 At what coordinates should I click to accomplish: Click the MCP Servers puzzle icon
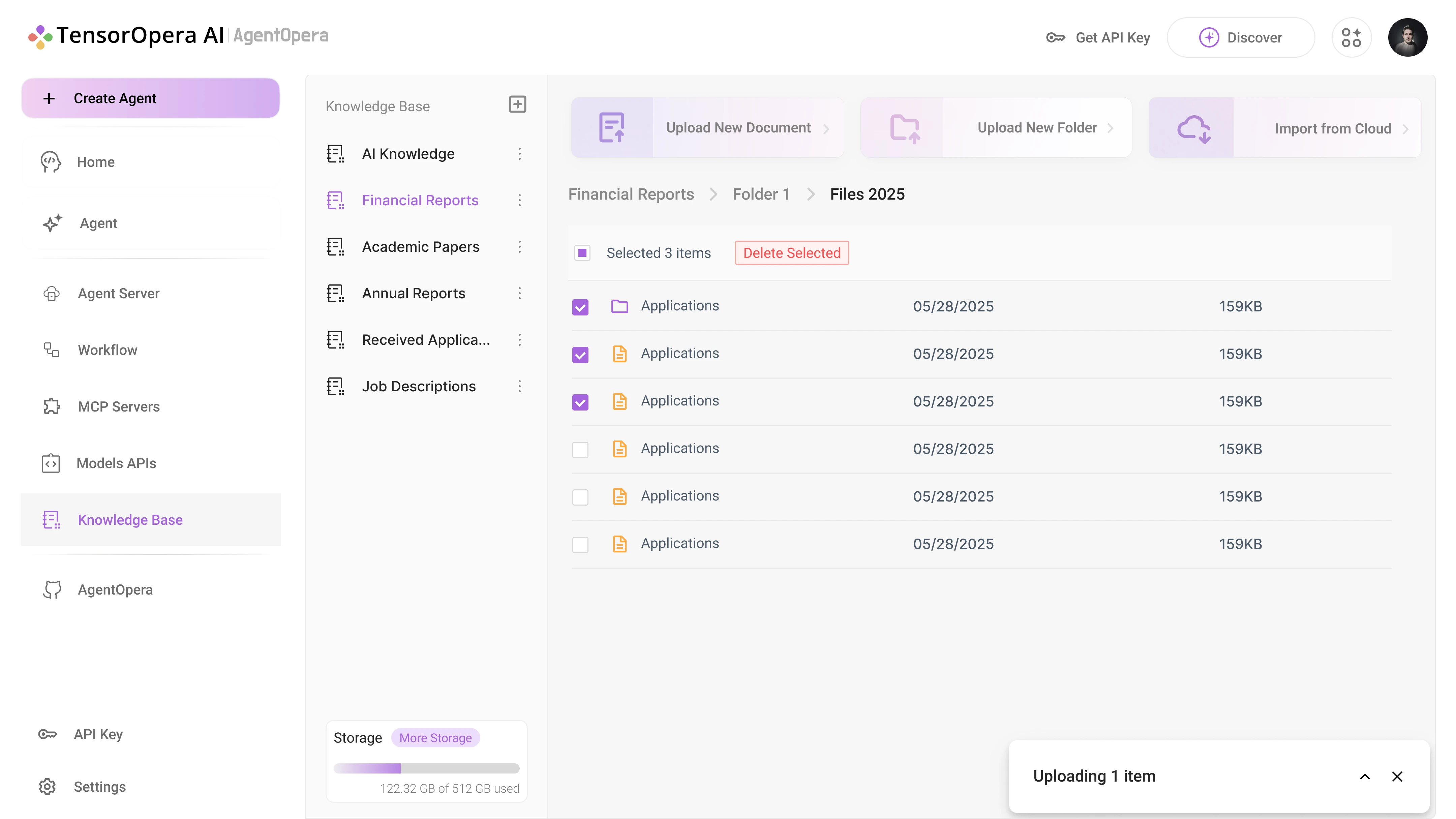(x=51, y=406)
